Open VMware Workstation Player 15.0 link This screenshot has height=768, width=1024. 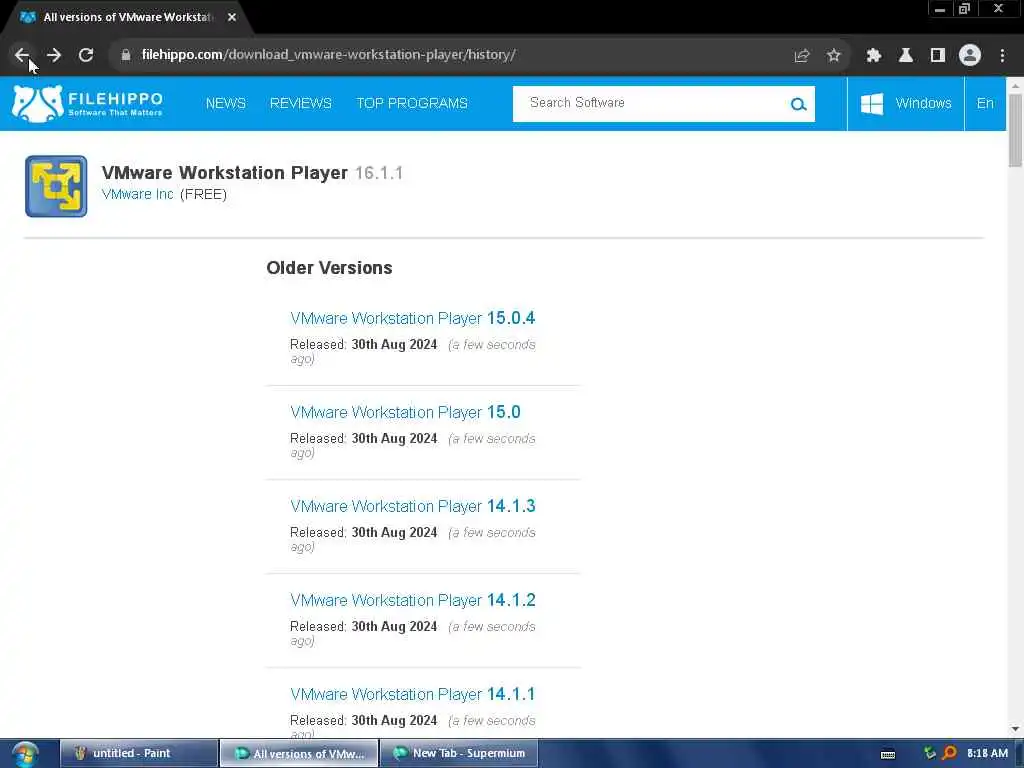pyautogui.click(x=406, y=412)
